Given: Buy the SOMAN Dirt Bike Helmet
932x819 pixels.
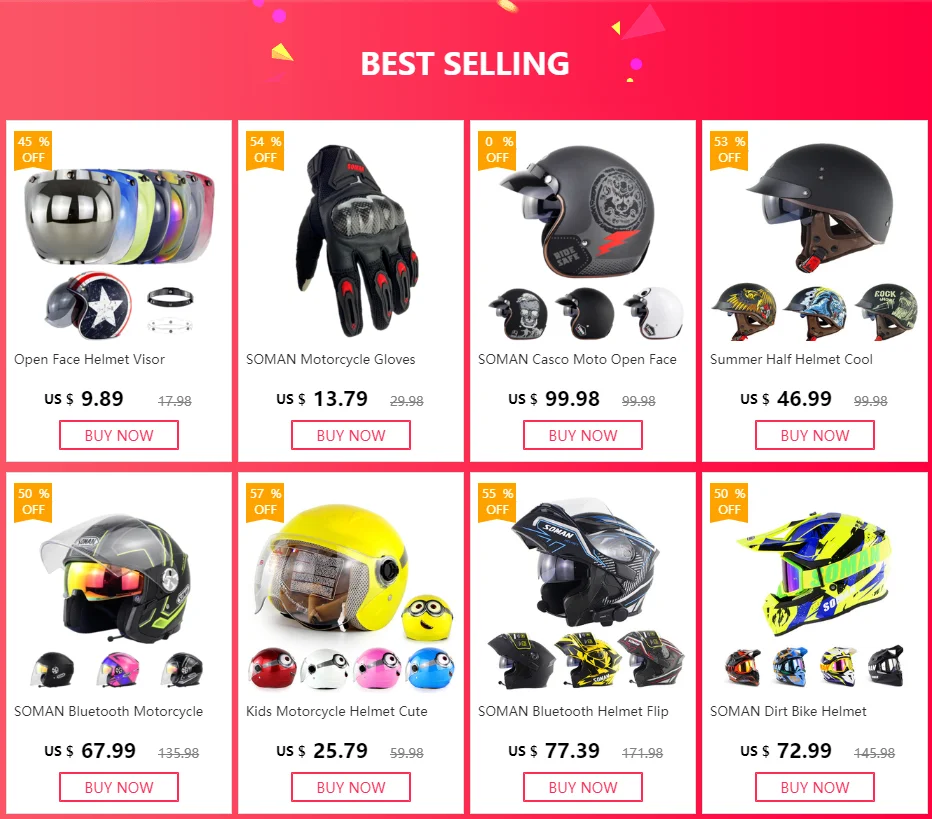Looking at the screenshot, I should (815, 787).
